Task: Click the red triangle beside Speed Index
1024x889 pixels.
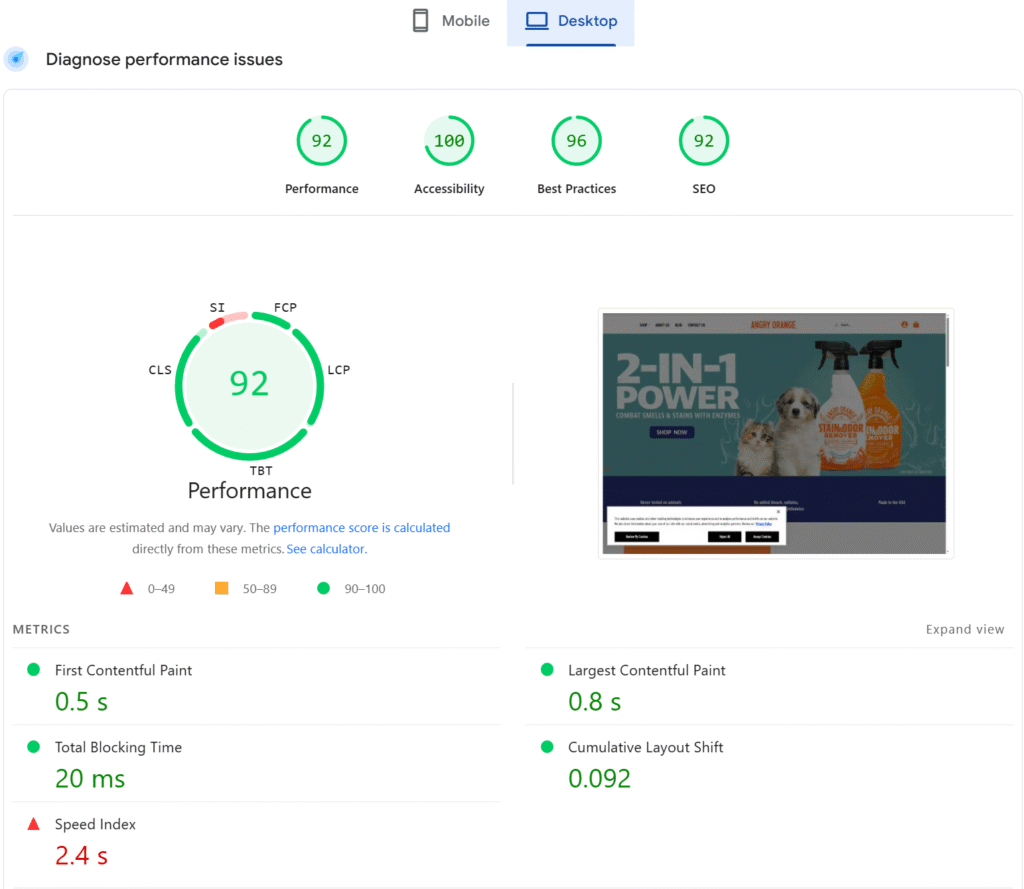Action: coord(33,824)
